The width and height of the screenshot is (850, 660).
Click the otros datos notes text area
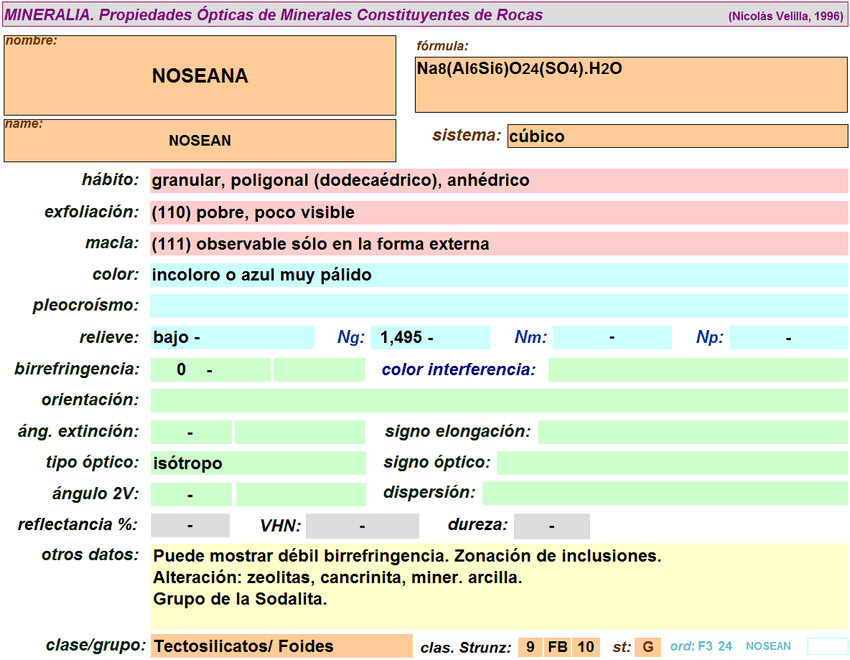498,586
